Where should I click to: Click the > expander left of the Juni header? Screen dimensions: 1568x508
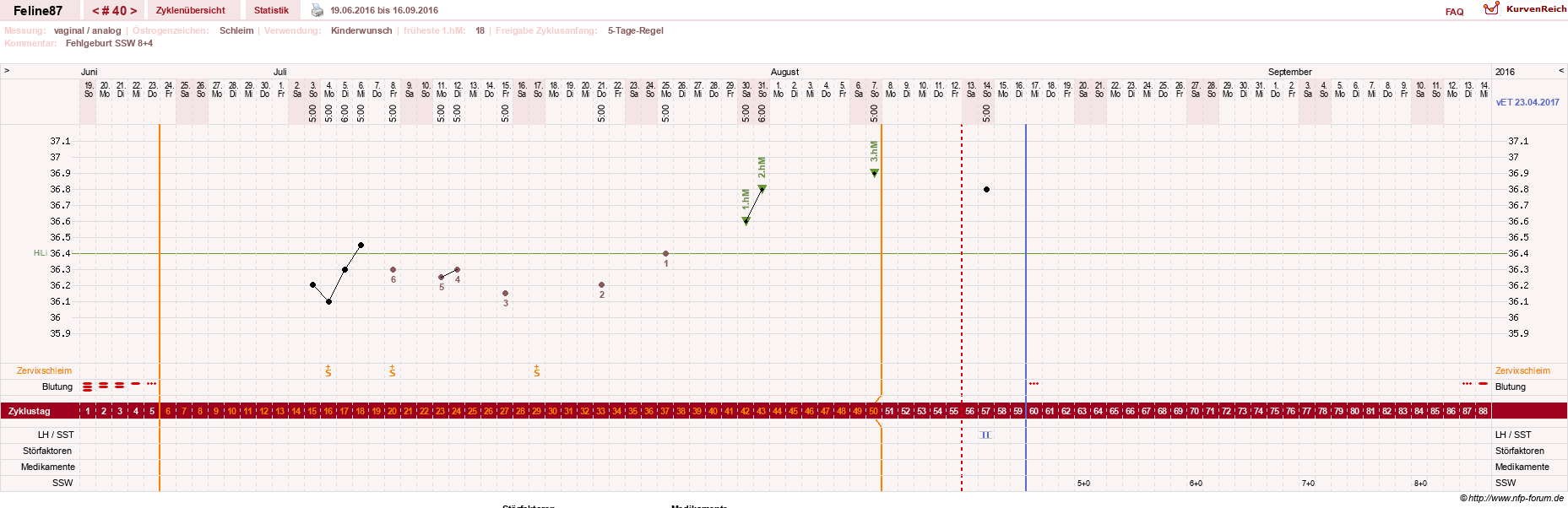(x=7, y=71)
